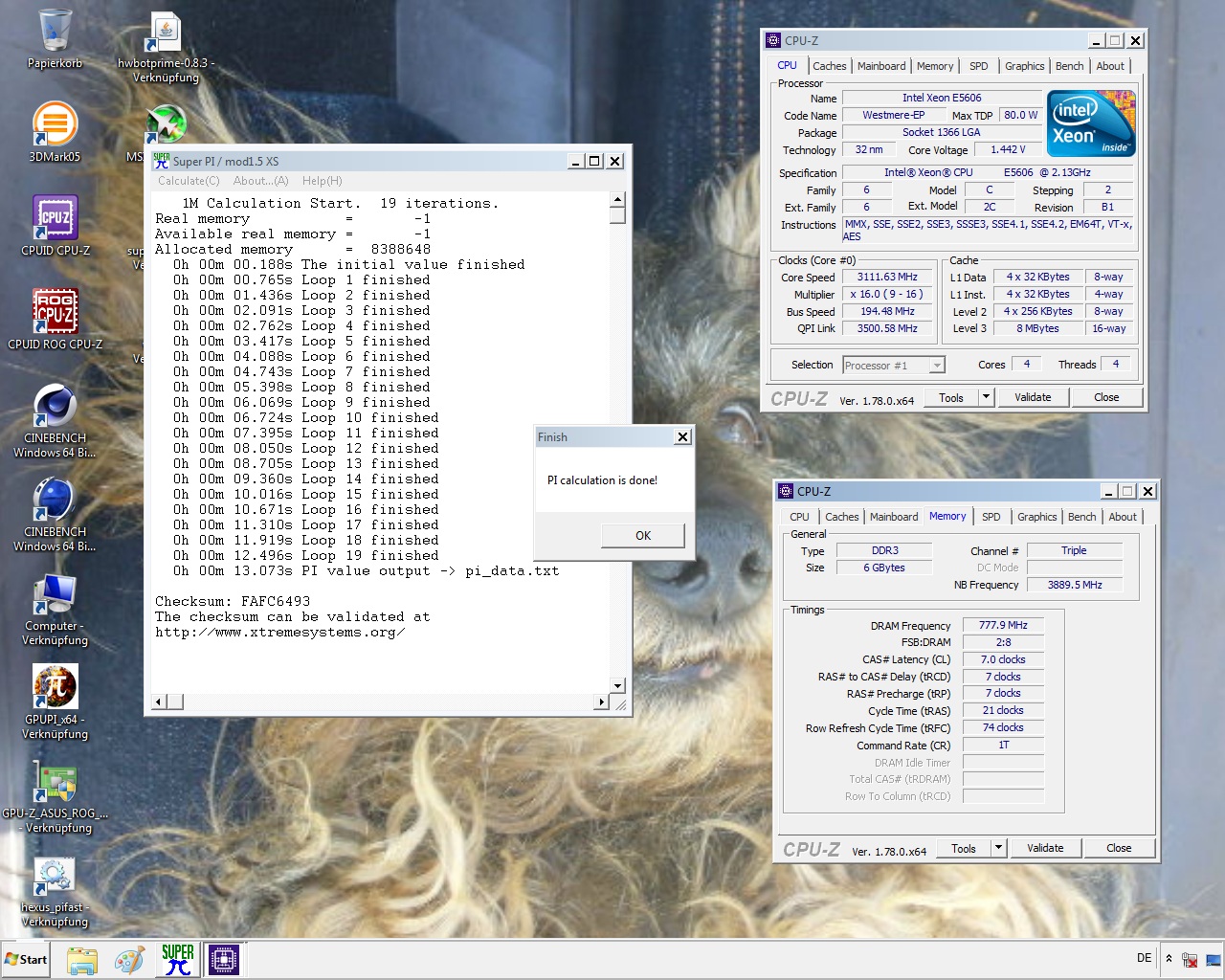Select the About tab in upper CPU-Z

[x=1110, y=66]
